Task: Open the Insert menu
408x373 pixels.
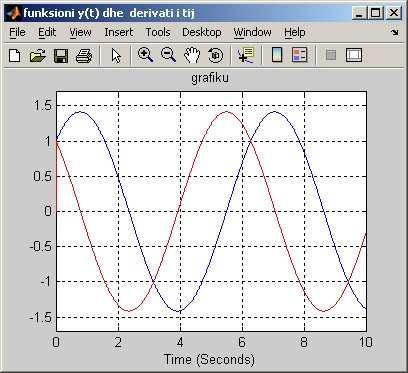Action: pos(119,32)
